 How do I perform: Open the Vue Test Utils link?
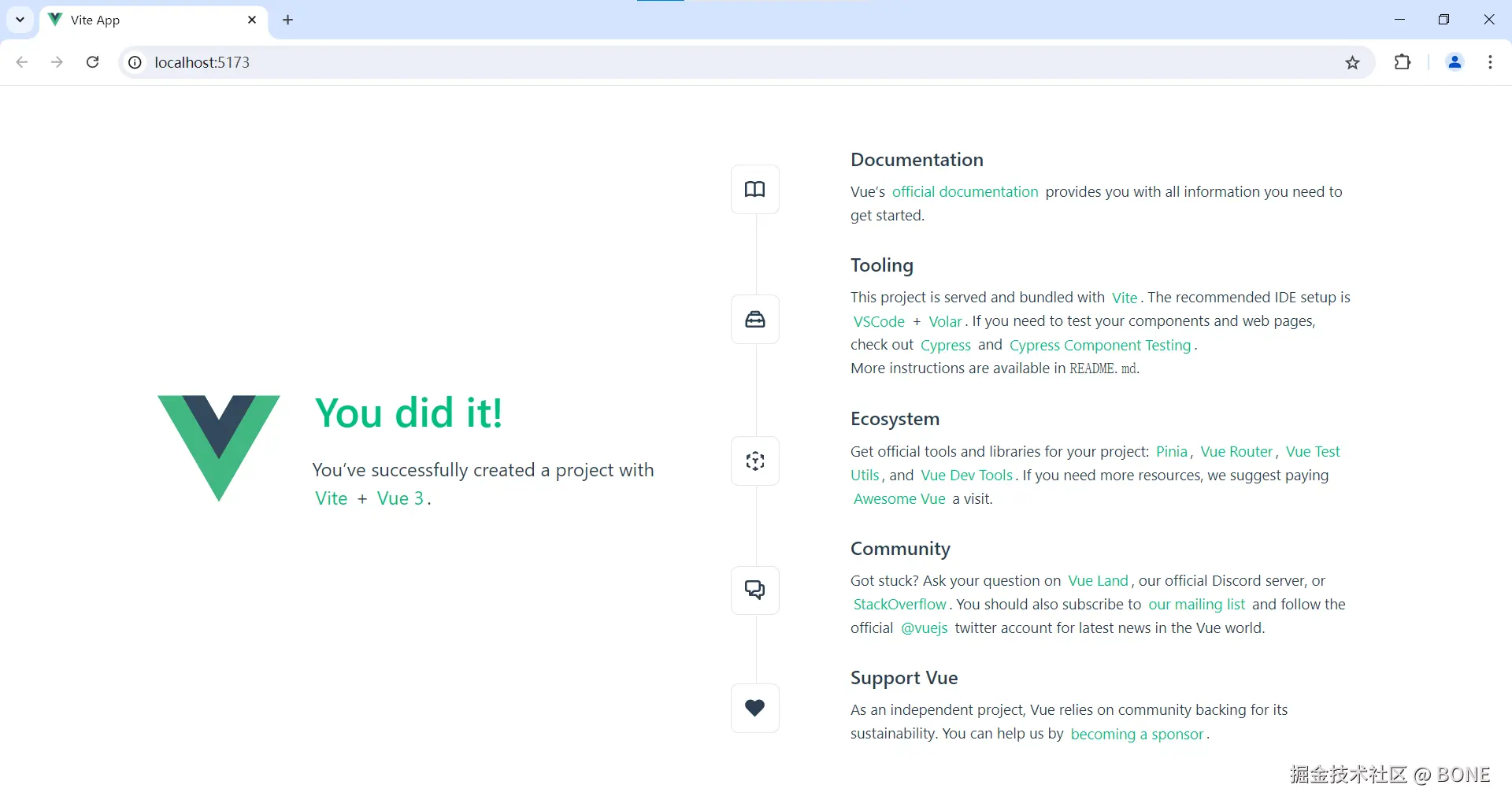pos(1313,451)
